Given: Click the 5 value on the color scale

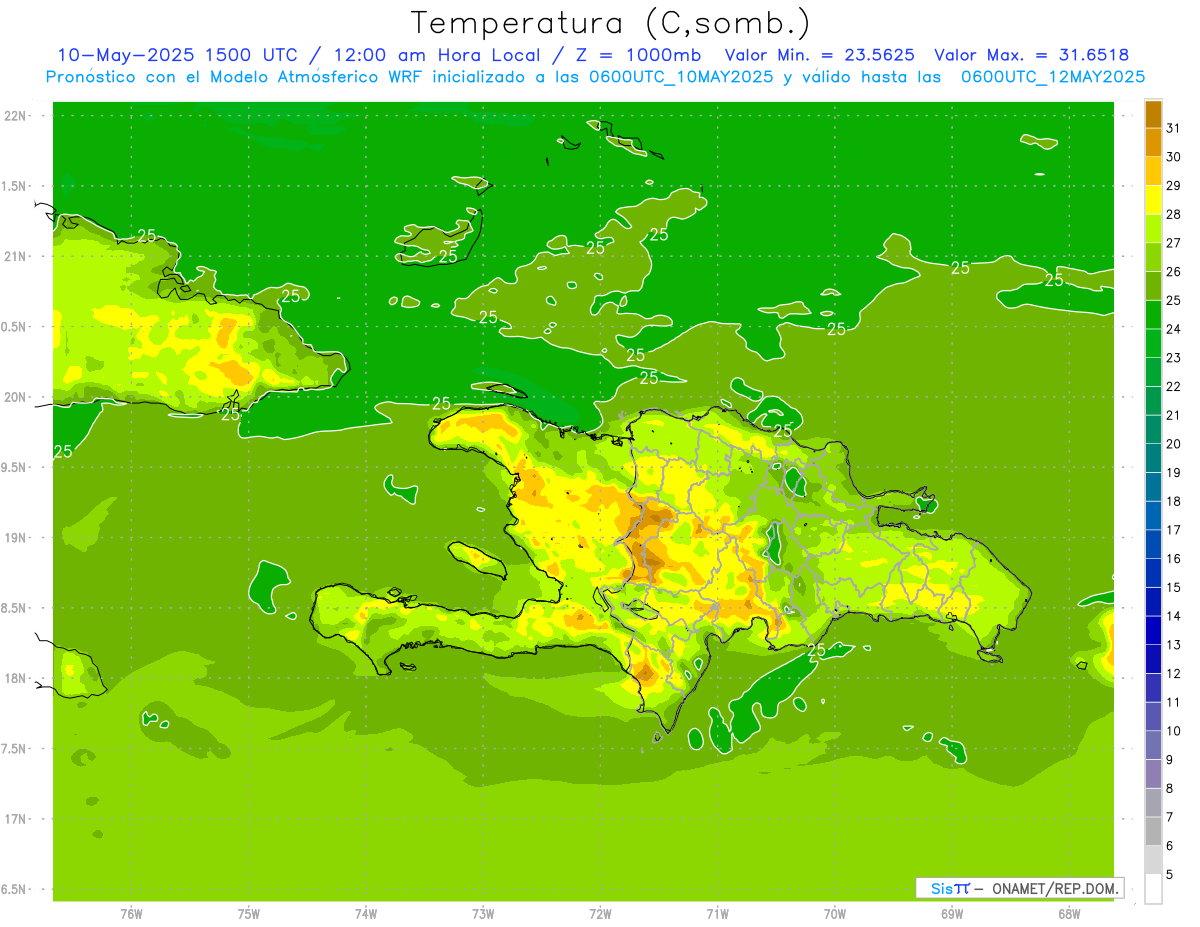Looking at the screenshot, I should point(1169,875).
